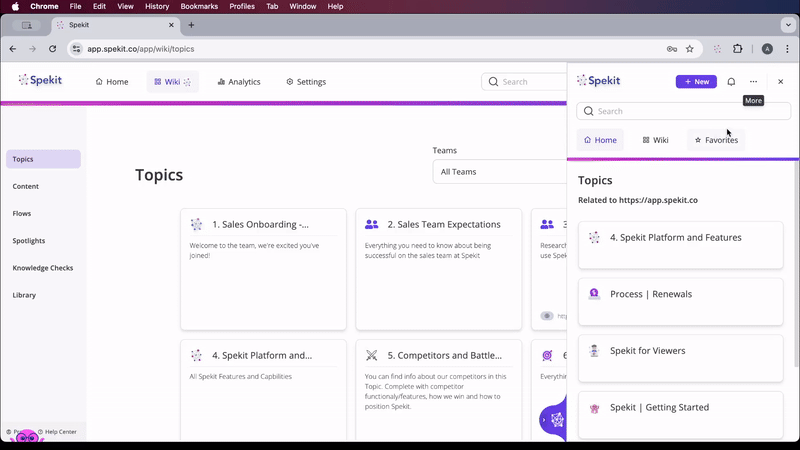The width and height of the screenshot is (800, 450).
Task: Click the Spekit sidebar launcher tab
Action: coord(553,420)
